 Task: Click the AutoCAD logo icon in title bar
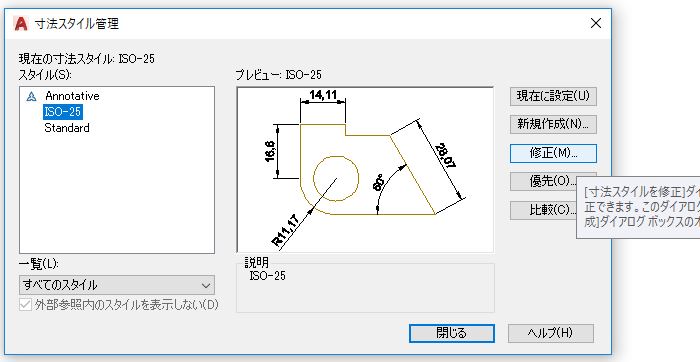[21, 24]
